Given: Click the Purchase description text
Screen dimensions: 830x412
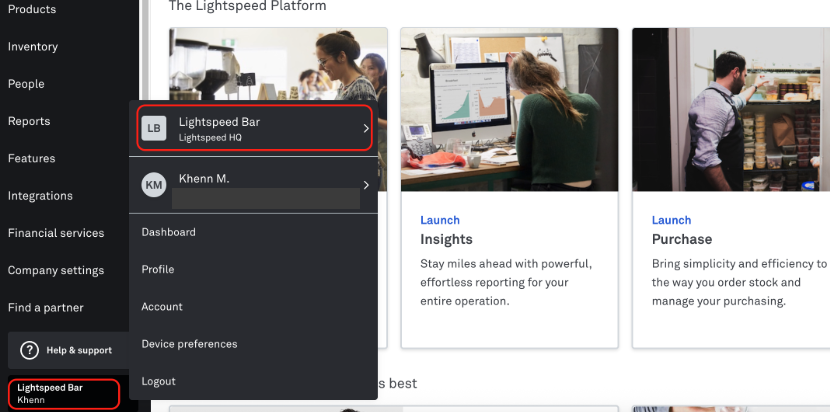Looking at the screenshot, I should click(x=739, y=282).
